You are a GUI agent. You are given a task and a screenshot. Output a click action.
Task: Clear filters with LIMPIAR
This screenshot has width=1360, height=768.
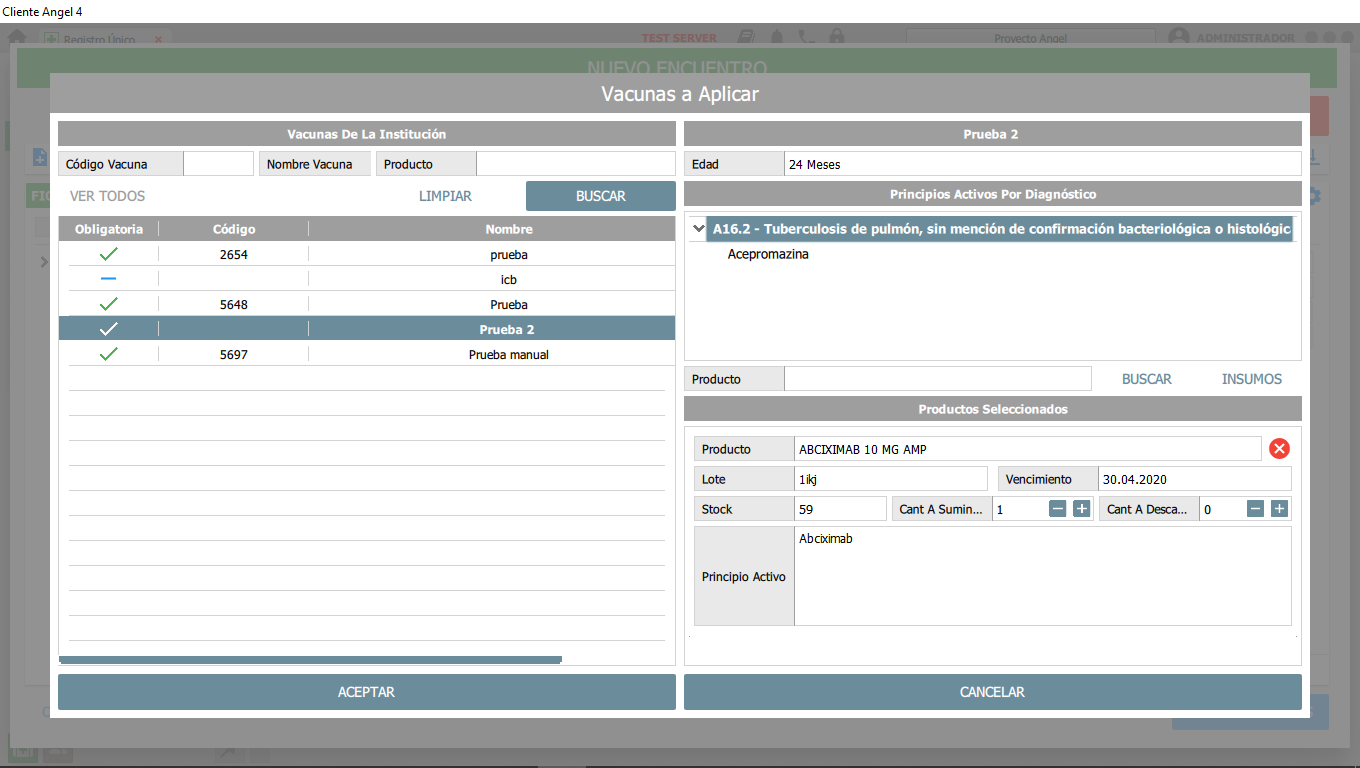(445, 196)
